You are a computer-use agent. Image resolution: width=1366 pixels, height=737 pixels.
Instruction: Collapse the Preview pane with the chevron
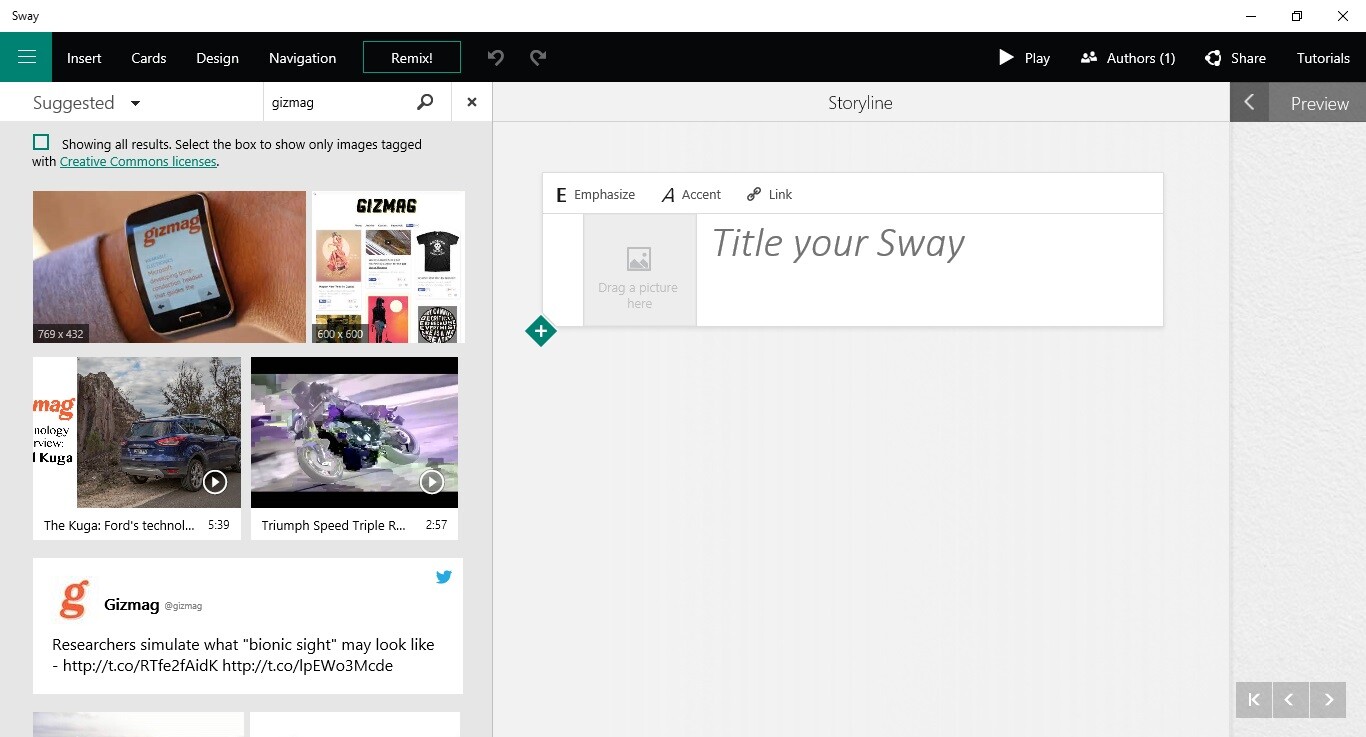click(x=1249, y=101)
